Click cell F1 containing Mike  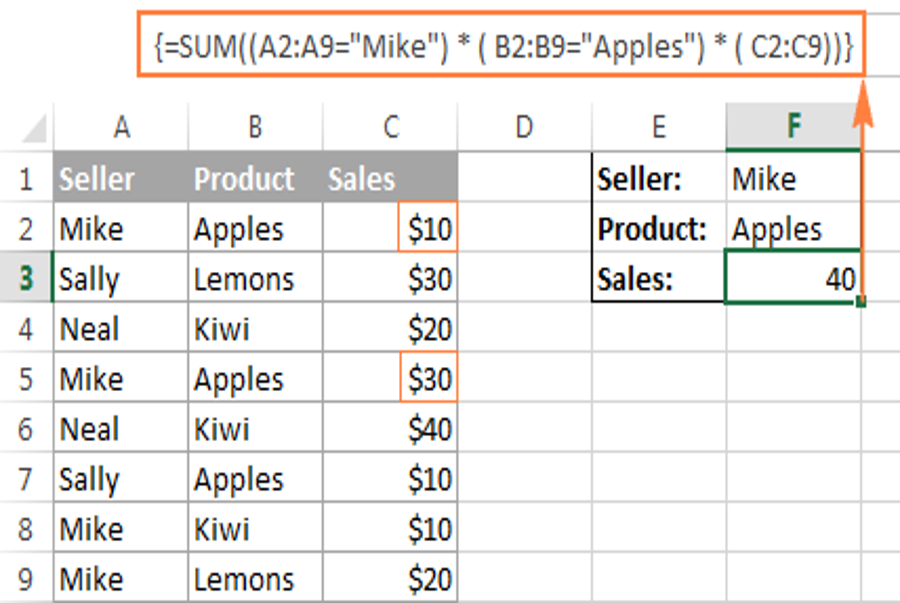(792, 179)
